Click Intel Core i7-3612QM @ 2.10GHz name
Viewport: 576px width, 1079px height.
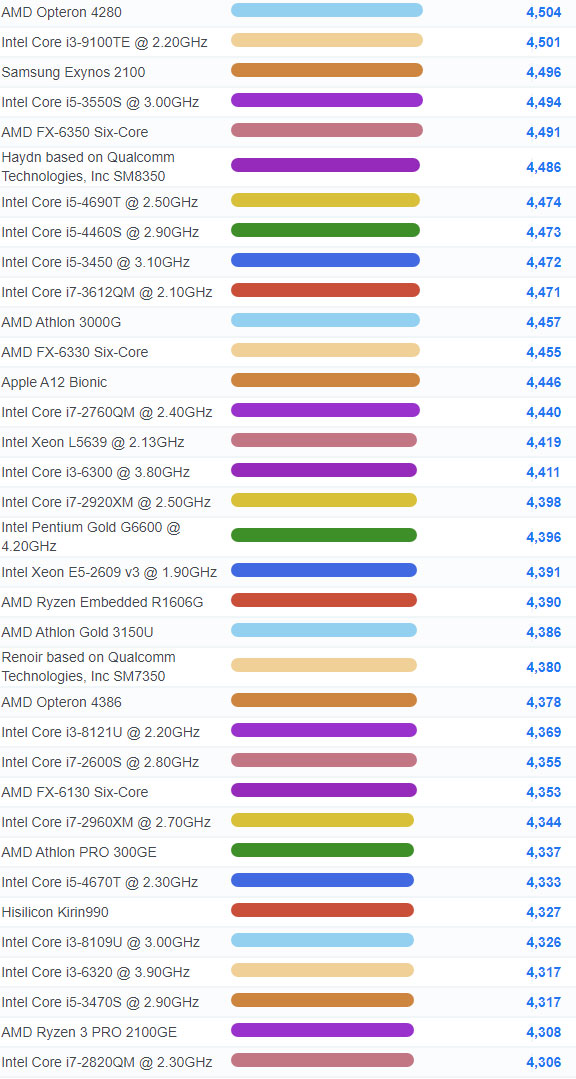[x=107, y=292]
